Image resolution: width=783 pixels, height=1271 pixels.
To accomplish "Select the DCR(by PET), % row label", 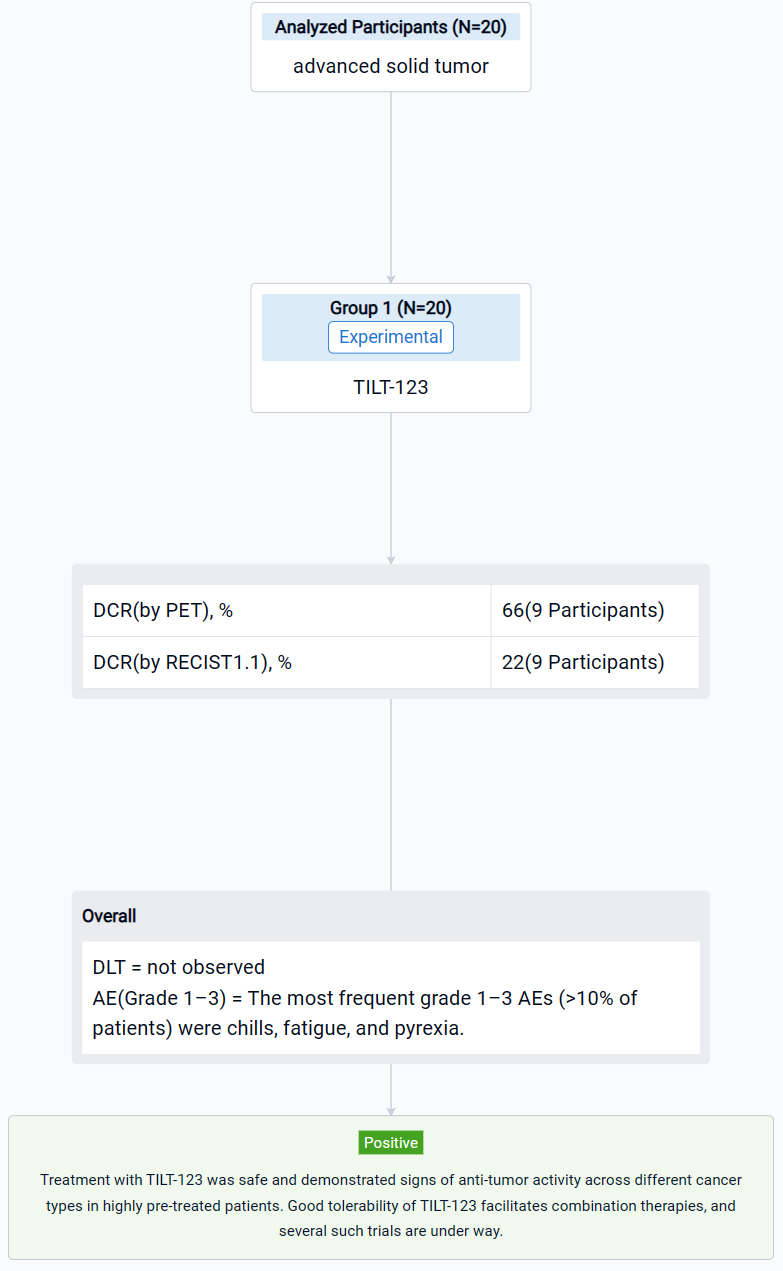I will [x=163, y=610].
